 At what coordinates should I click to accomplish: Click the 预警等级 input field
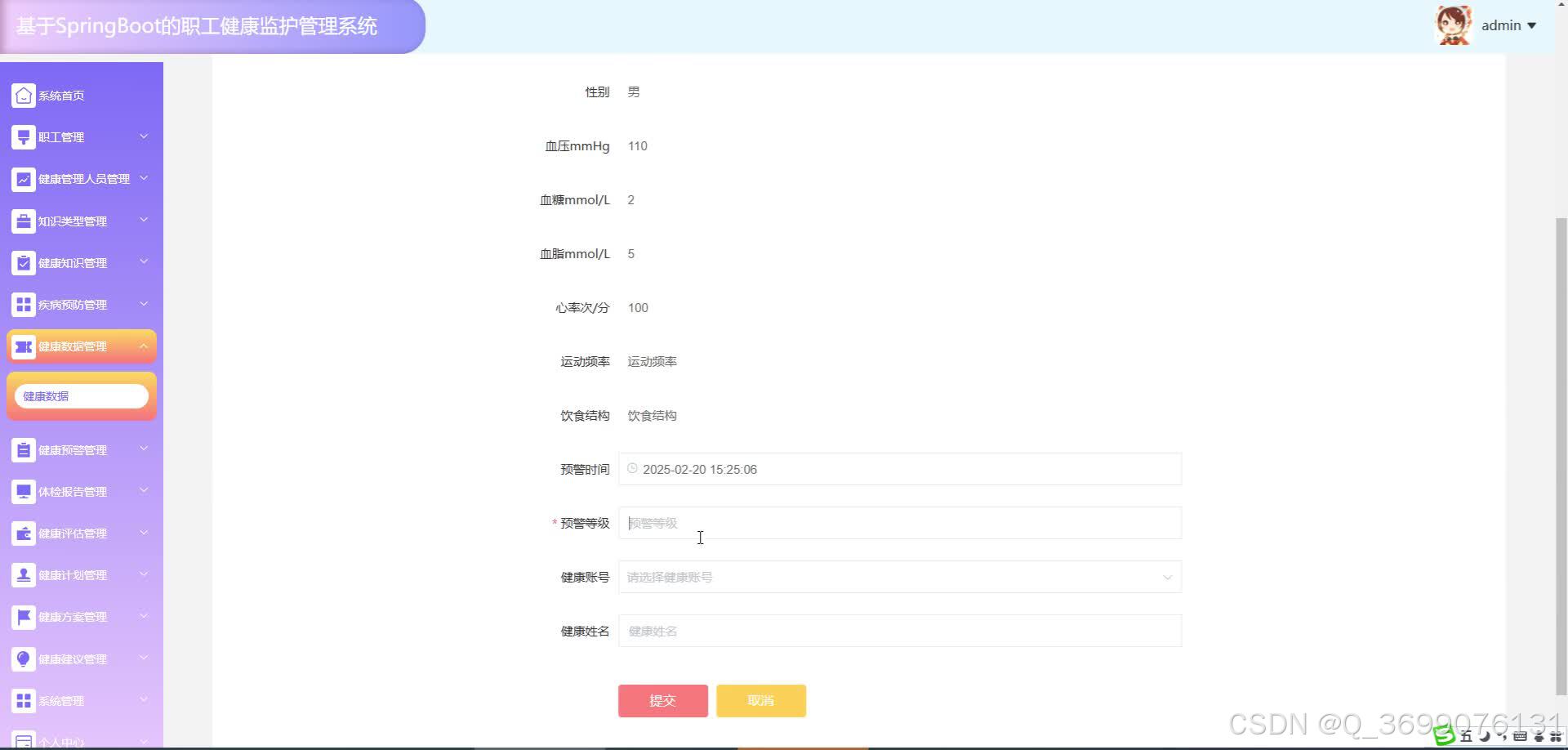tap(898, 523)
